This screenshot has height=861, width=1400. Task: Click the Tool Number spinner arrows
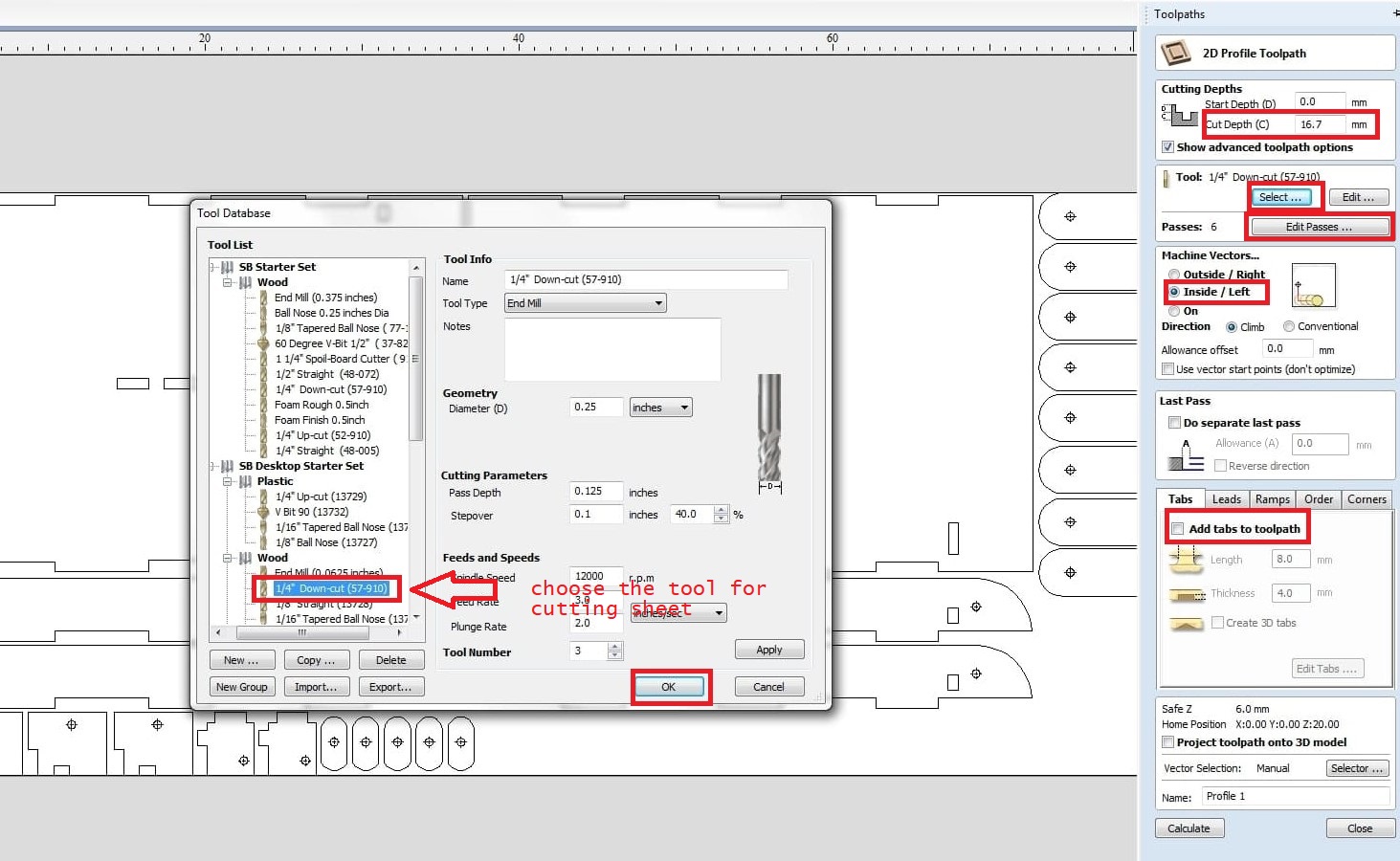click(615, 651)
